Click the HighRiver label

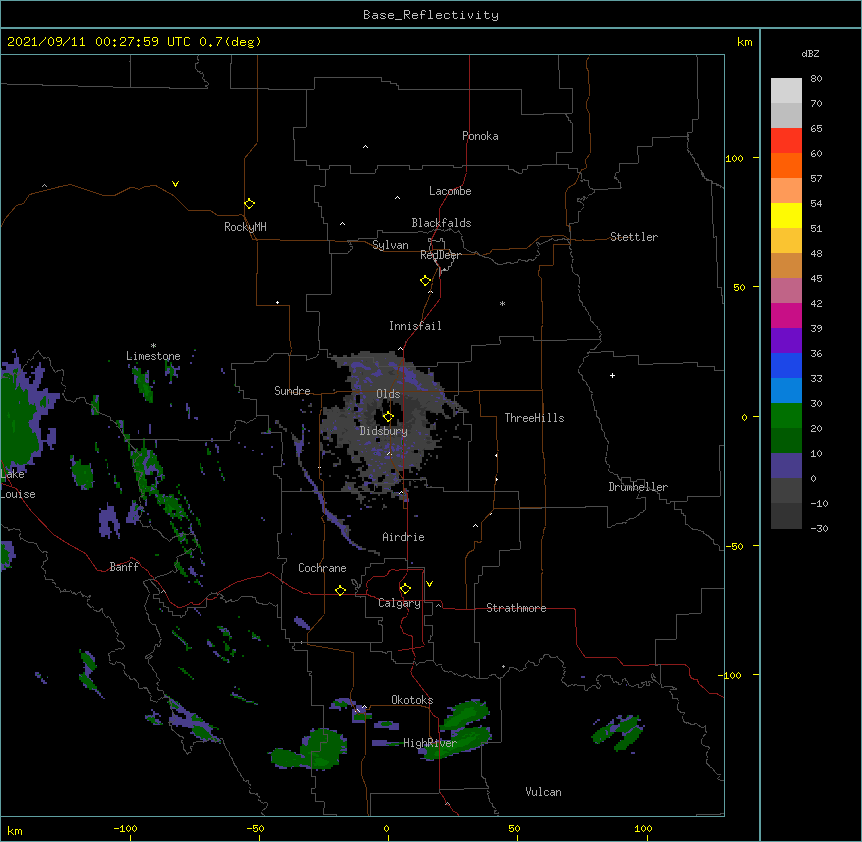pos(430,743)
